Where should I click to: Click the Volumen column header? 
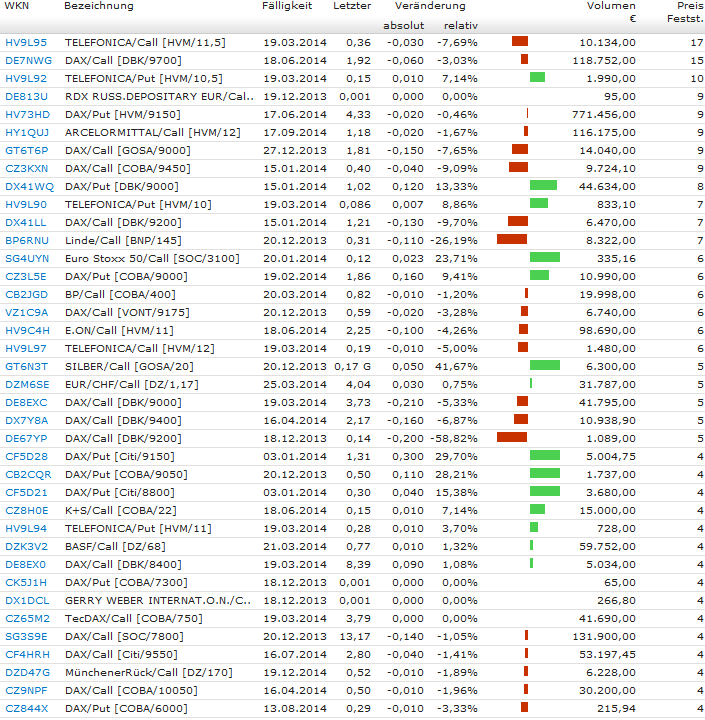tap(611, 6)
